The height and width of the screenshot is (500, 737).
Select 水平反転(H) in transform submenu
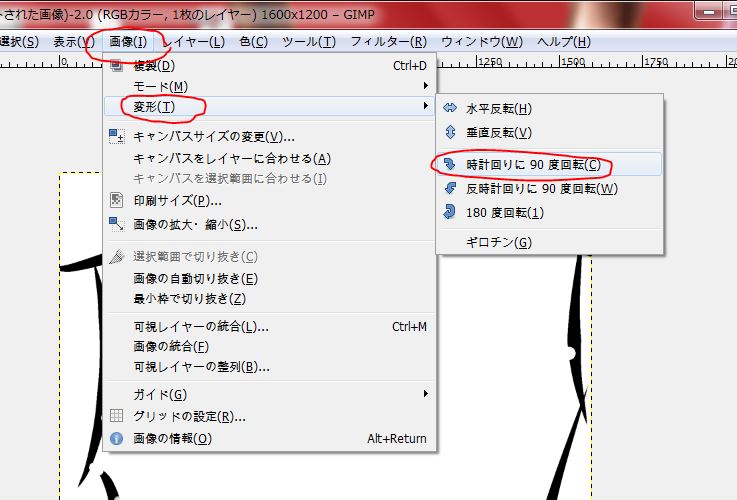pyautogui.click(x=549, y=109)
